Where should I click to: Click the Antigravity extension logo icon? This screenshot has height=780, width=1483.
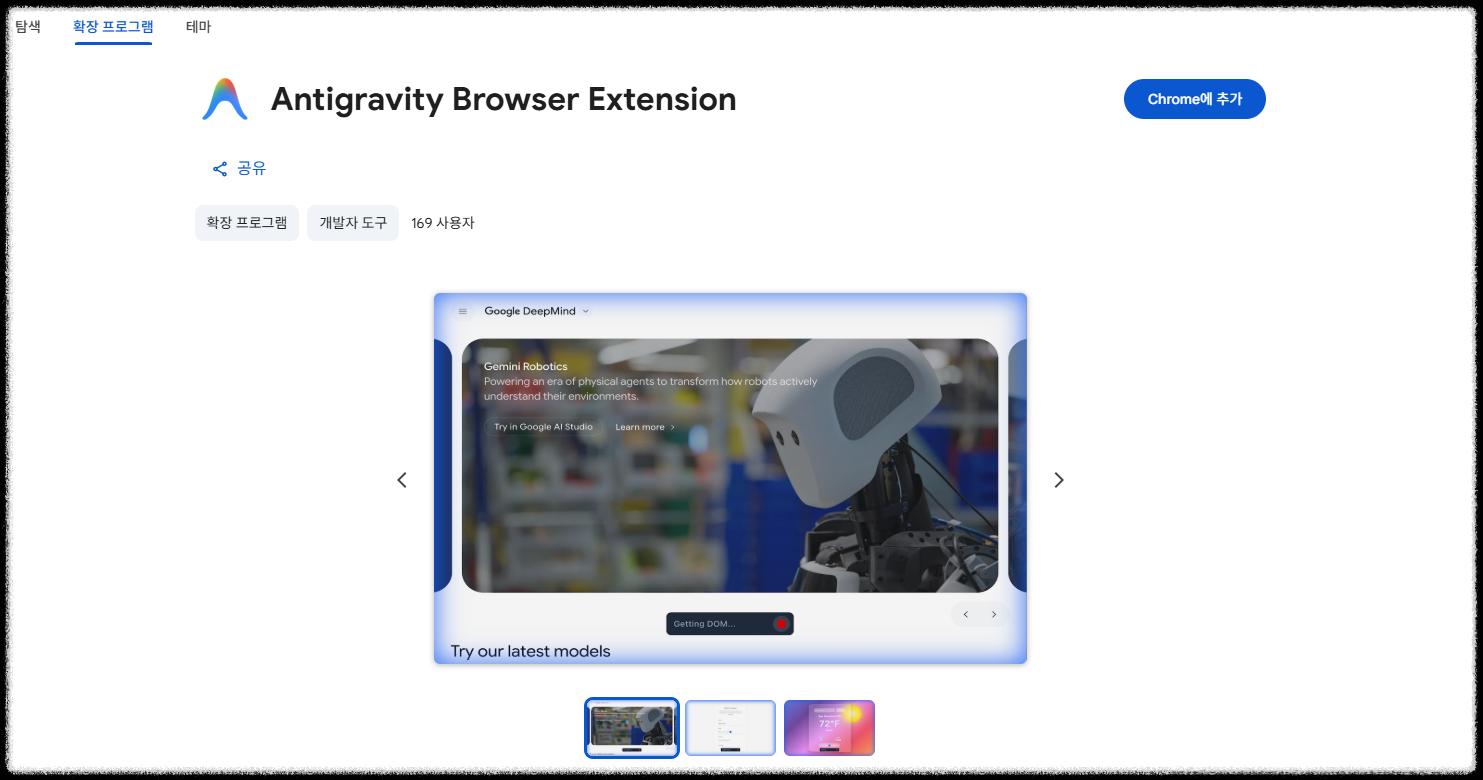click(225, 99)
